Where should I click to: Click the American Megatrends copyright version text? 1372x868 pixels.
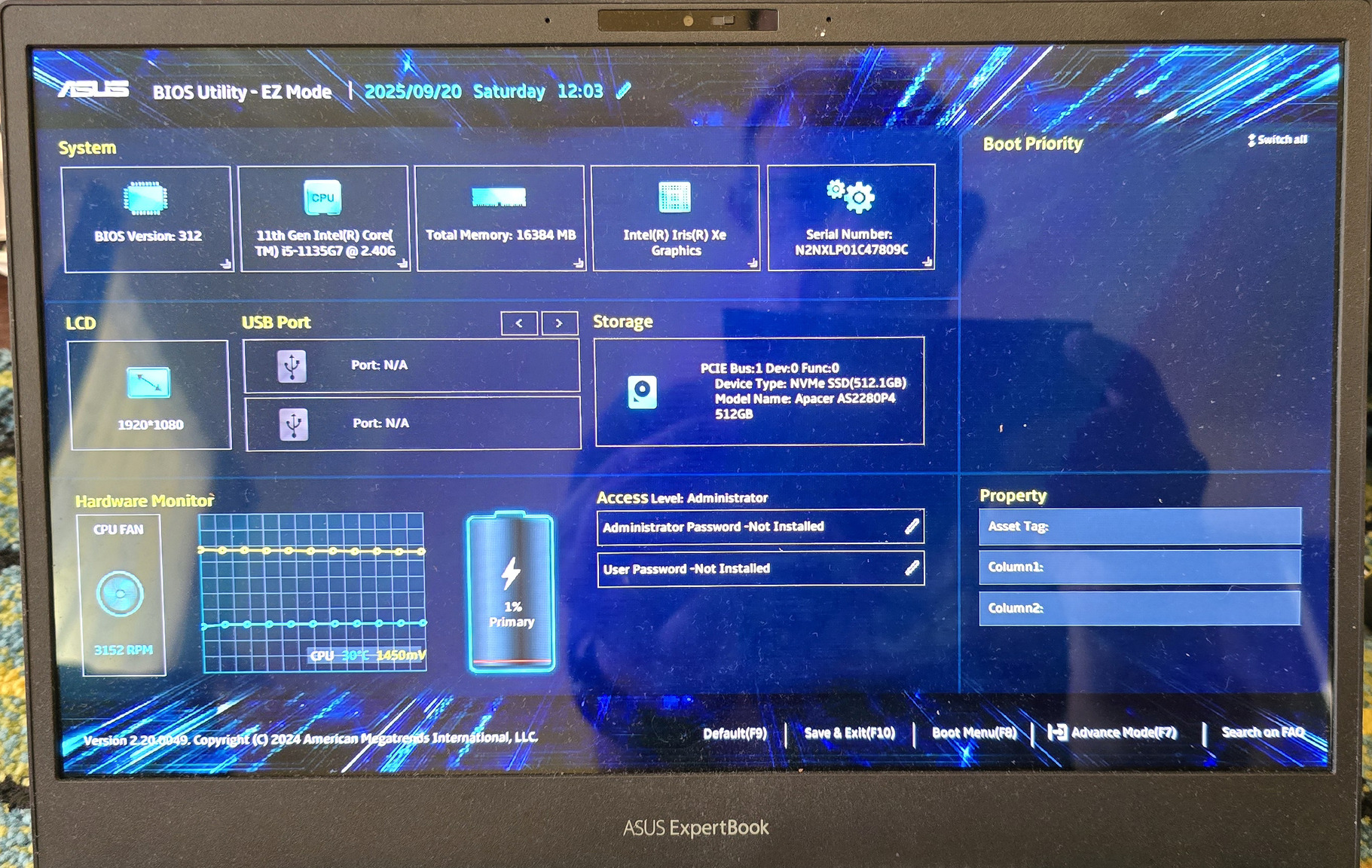[x=310, y=739]
